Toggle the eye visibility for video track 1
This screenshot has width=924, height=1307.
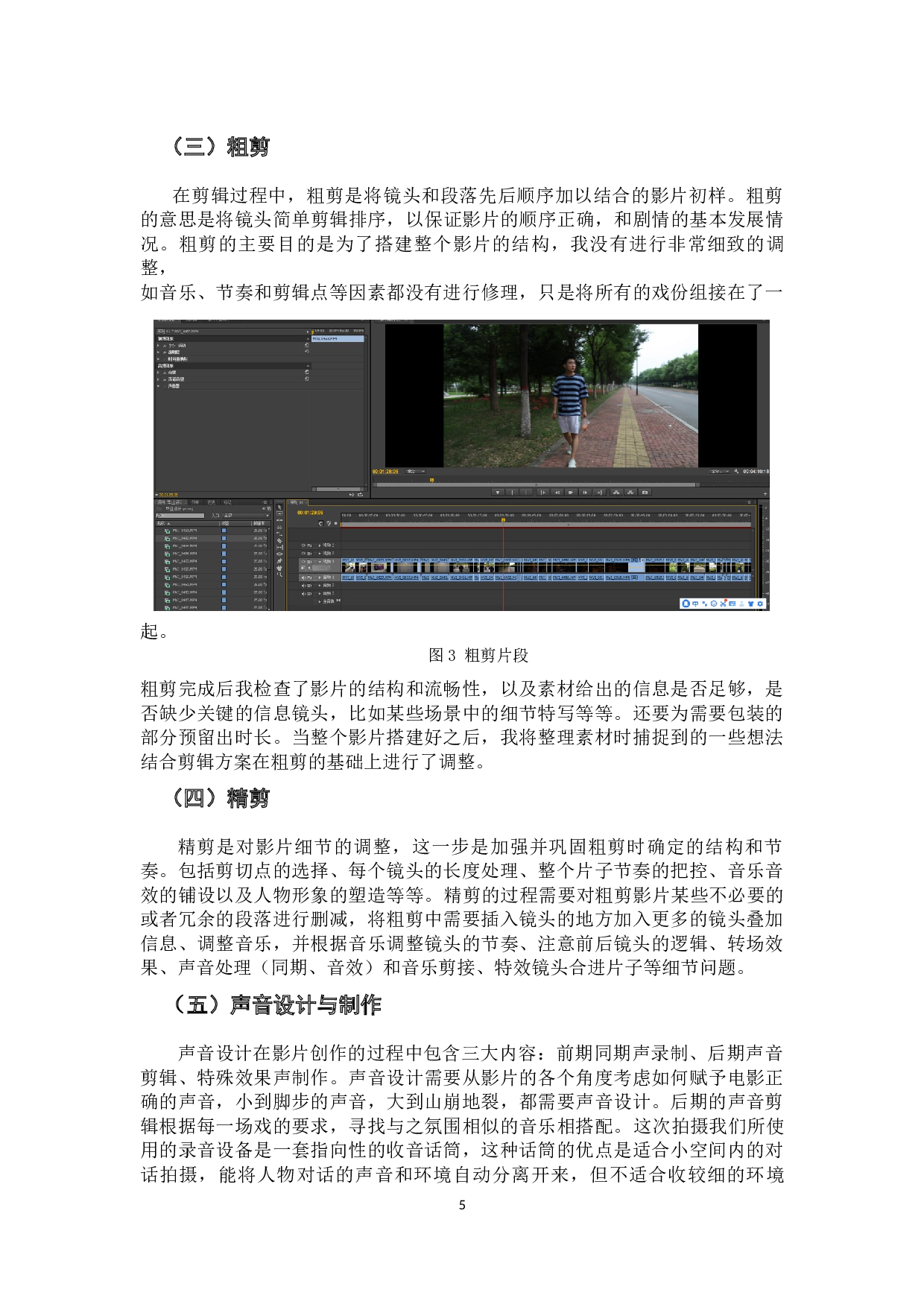(303, 561)
